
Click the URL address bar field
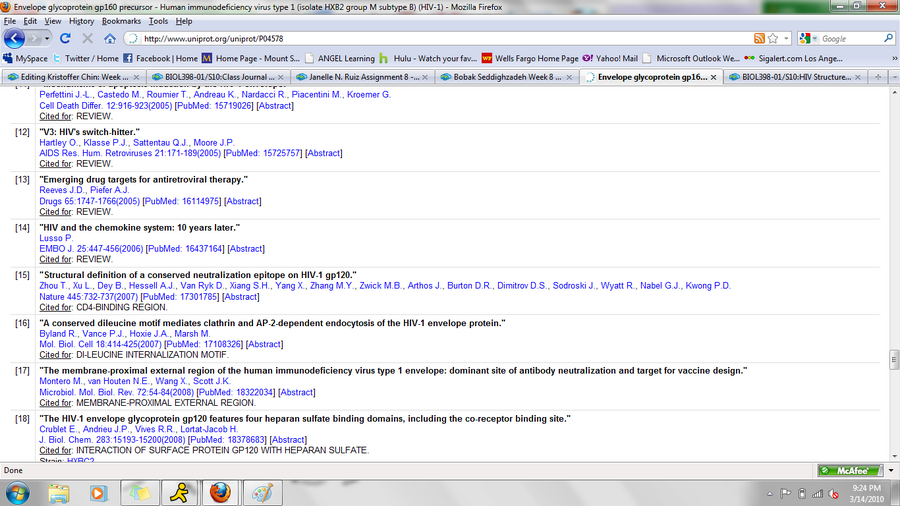440,38
